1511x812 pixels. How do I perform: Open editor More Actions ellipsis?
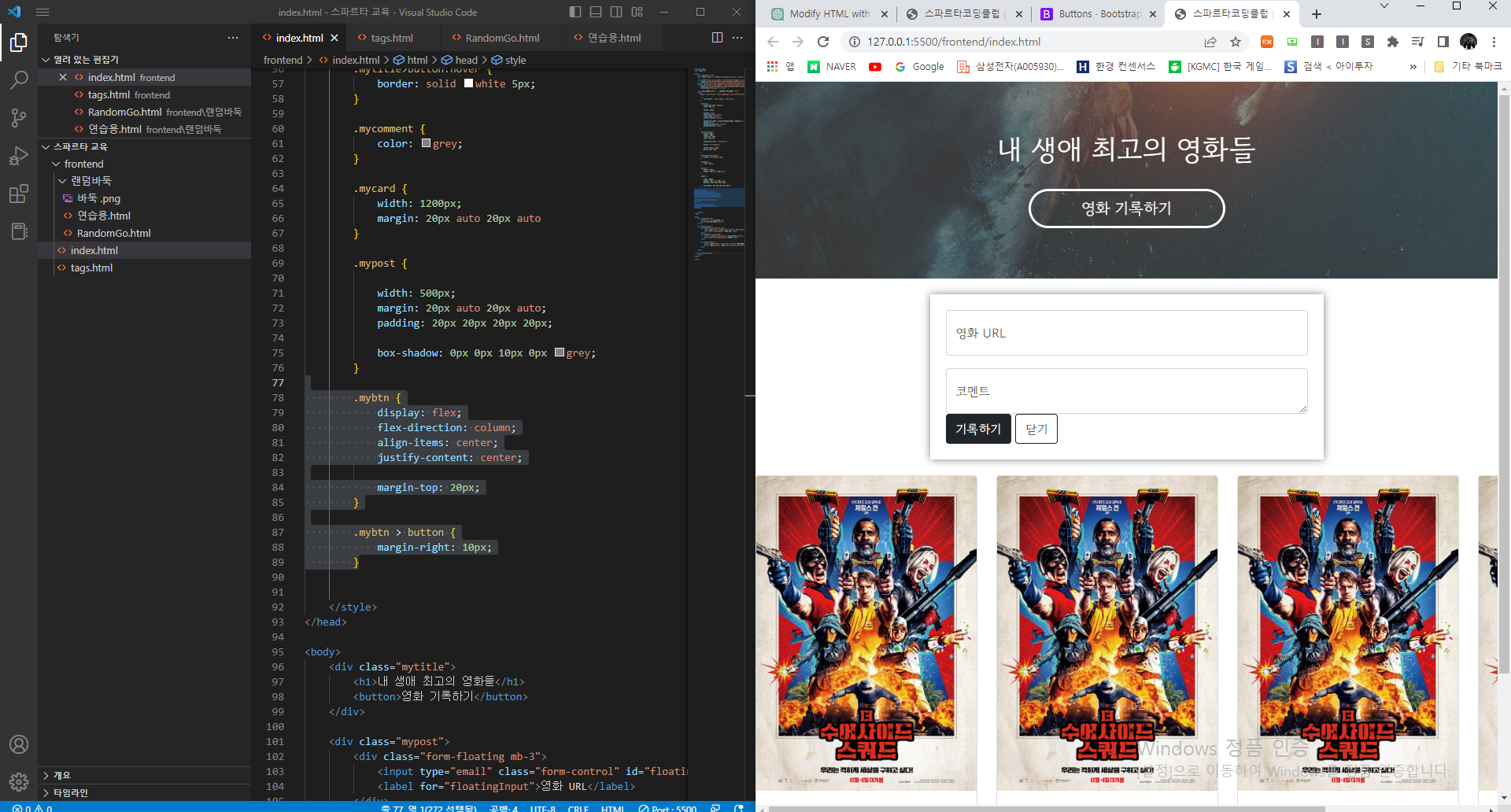click(x=737, y=38)
